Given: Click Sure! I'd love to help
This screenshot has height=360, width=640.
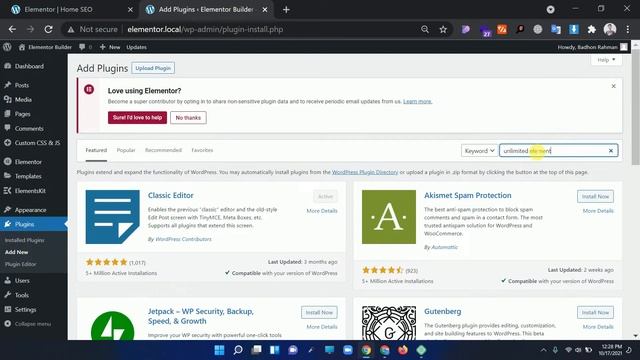Looking at the screenshot, I should [x=137, y=118].
